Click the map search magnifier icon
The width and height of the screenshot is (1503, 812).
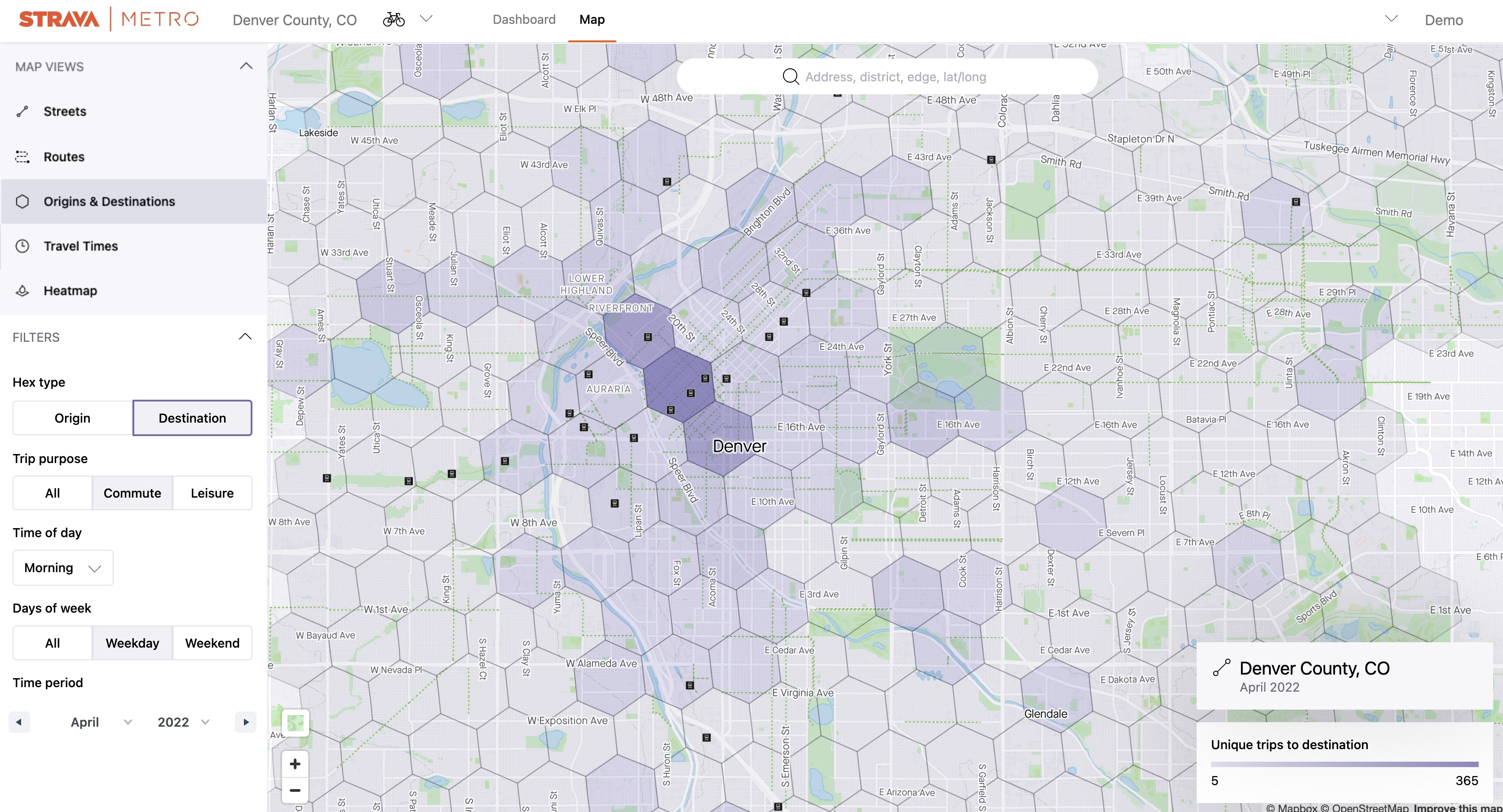(791, 76)
